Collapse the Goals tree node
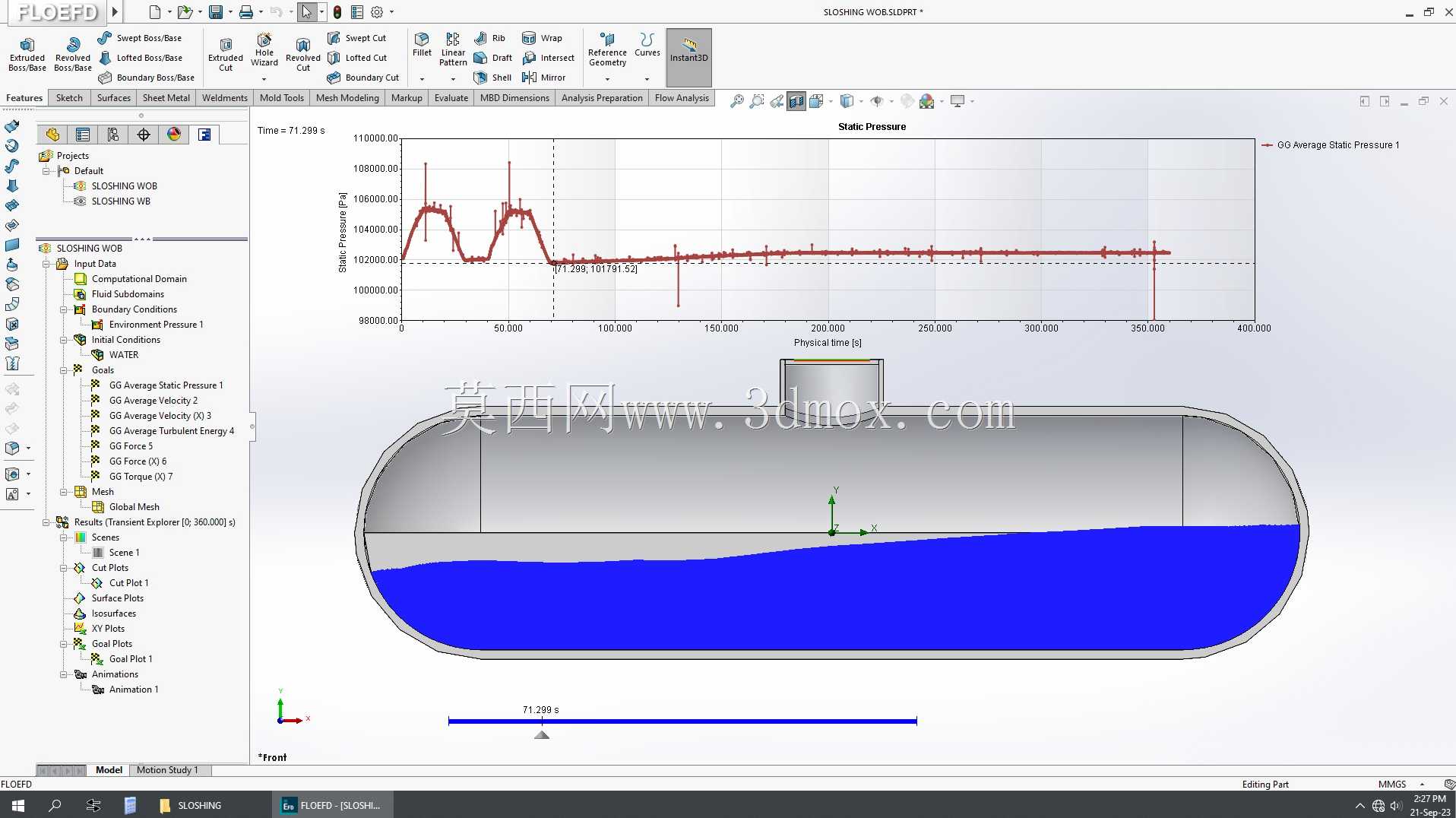Screen dimensions: 1456x818 point(64,370)
